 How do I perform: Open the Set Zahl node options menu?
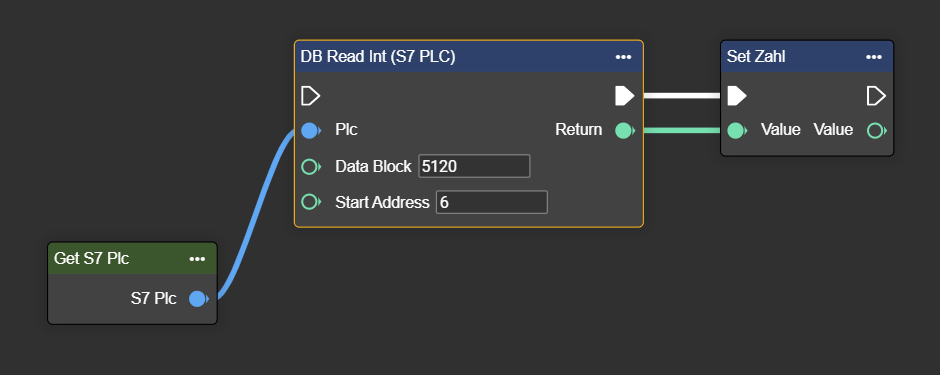pyautogui.click(x=874, y=57)
